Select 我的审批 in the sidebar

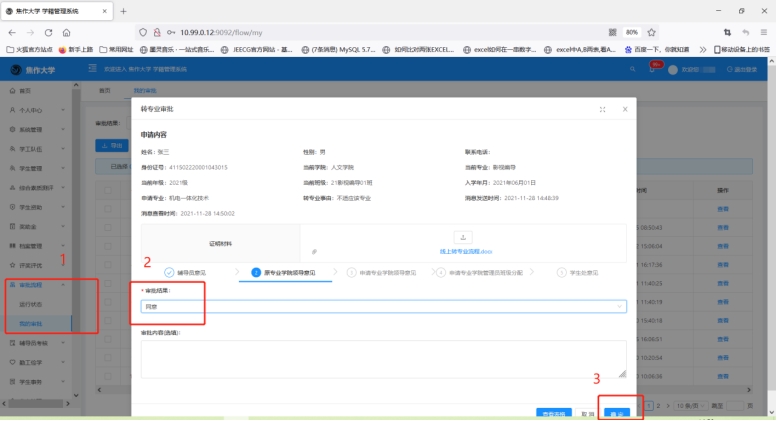(32, 322)
